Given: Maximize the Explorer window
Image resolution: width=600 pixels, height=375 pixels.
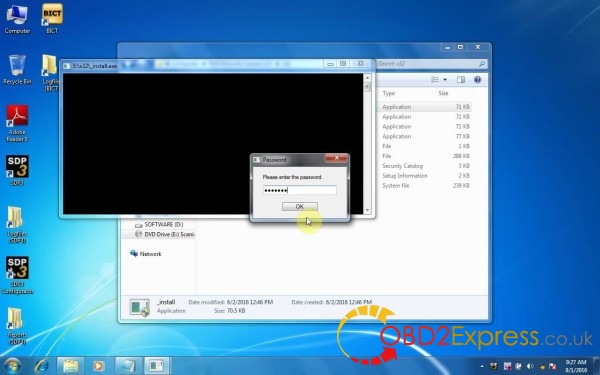Looking at the screenshot, I should [x=460, y=47].
